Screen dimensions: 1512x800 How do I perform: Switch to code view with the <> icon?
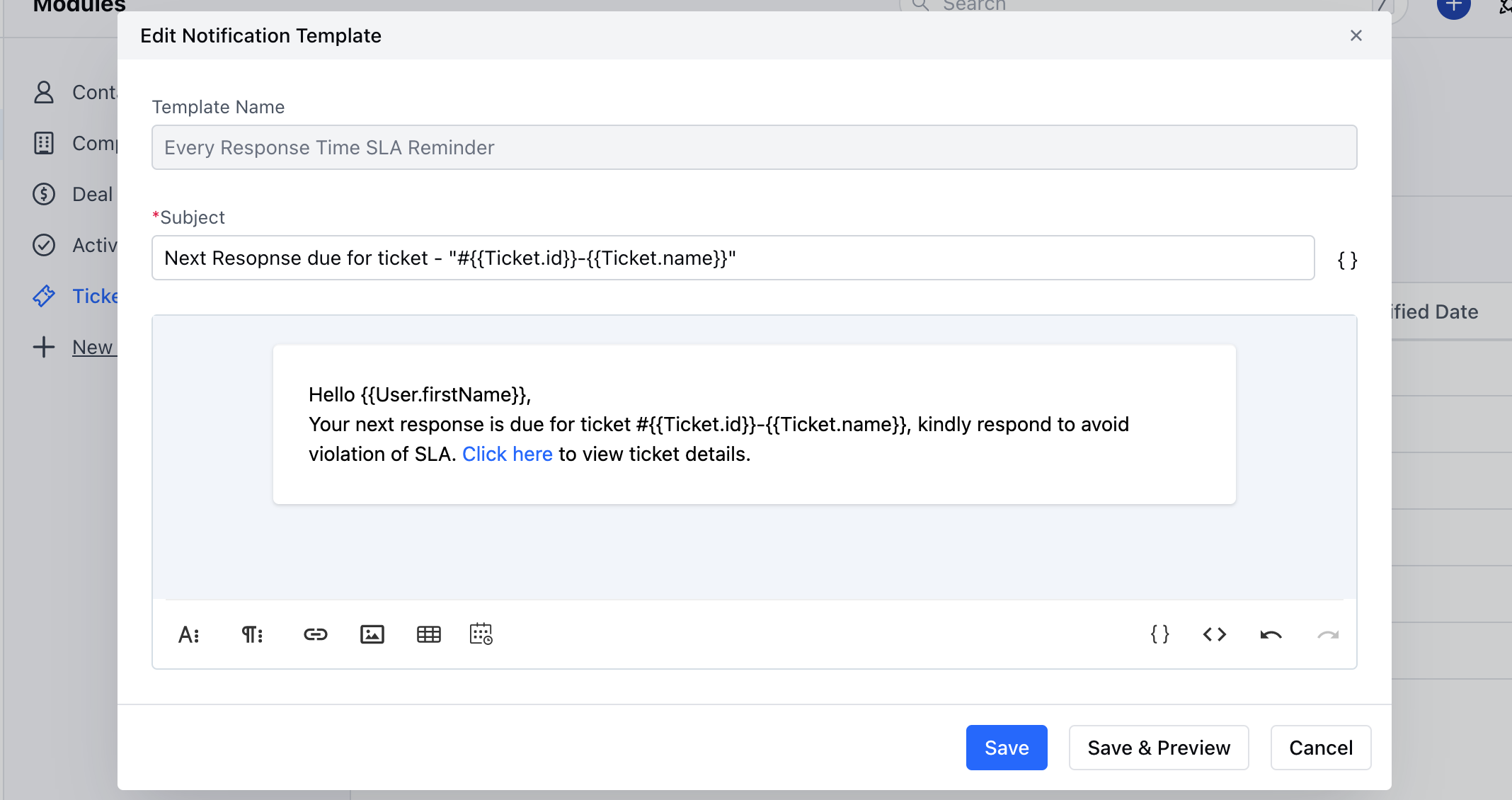click(1214, 634)
